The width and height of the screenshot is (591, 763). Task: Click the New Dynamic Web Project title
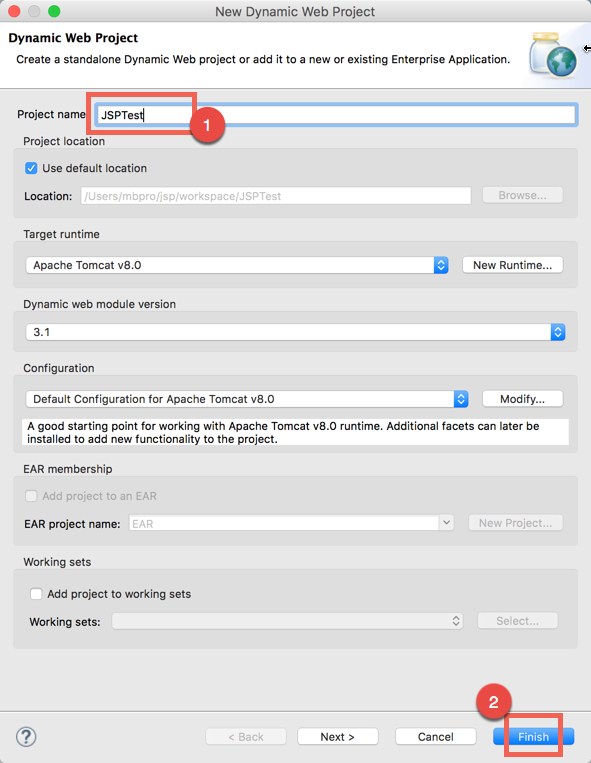click(x=295, y=12)
